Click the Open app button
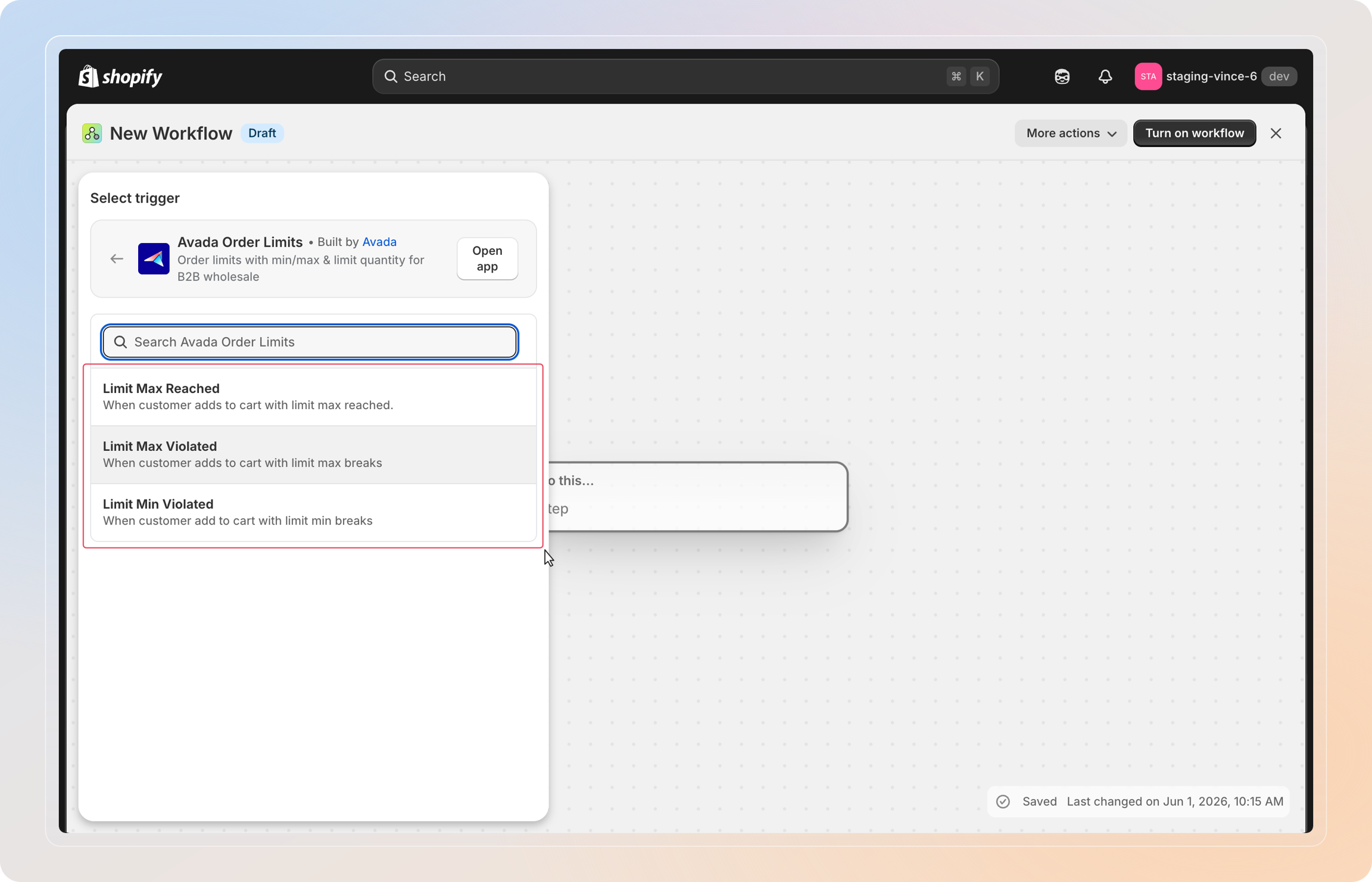The height and width of the screenshot is (882, 1372). 487,258
